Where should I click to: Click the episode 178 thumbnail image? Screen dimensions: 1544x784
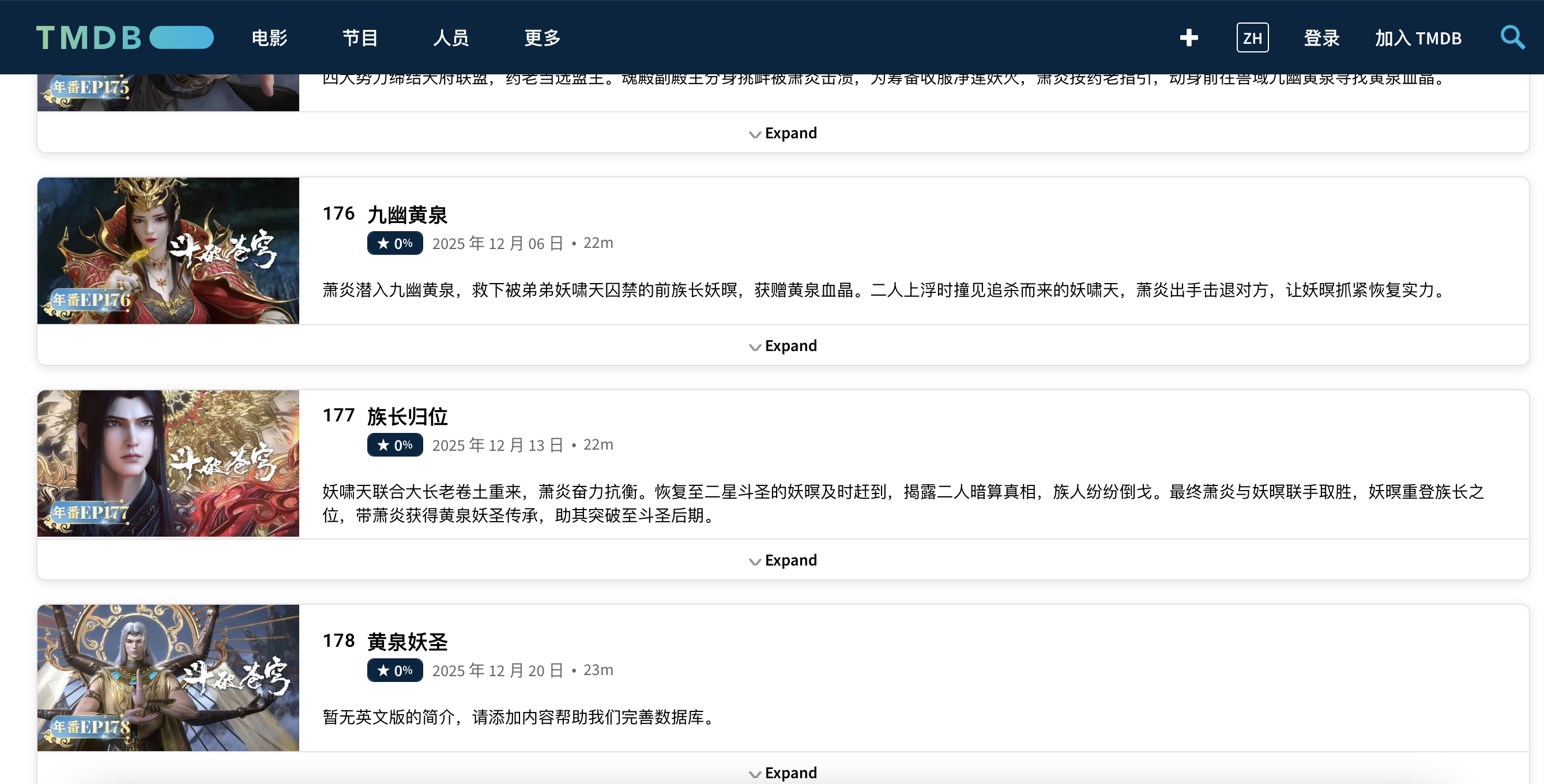[x=168, y=677]
